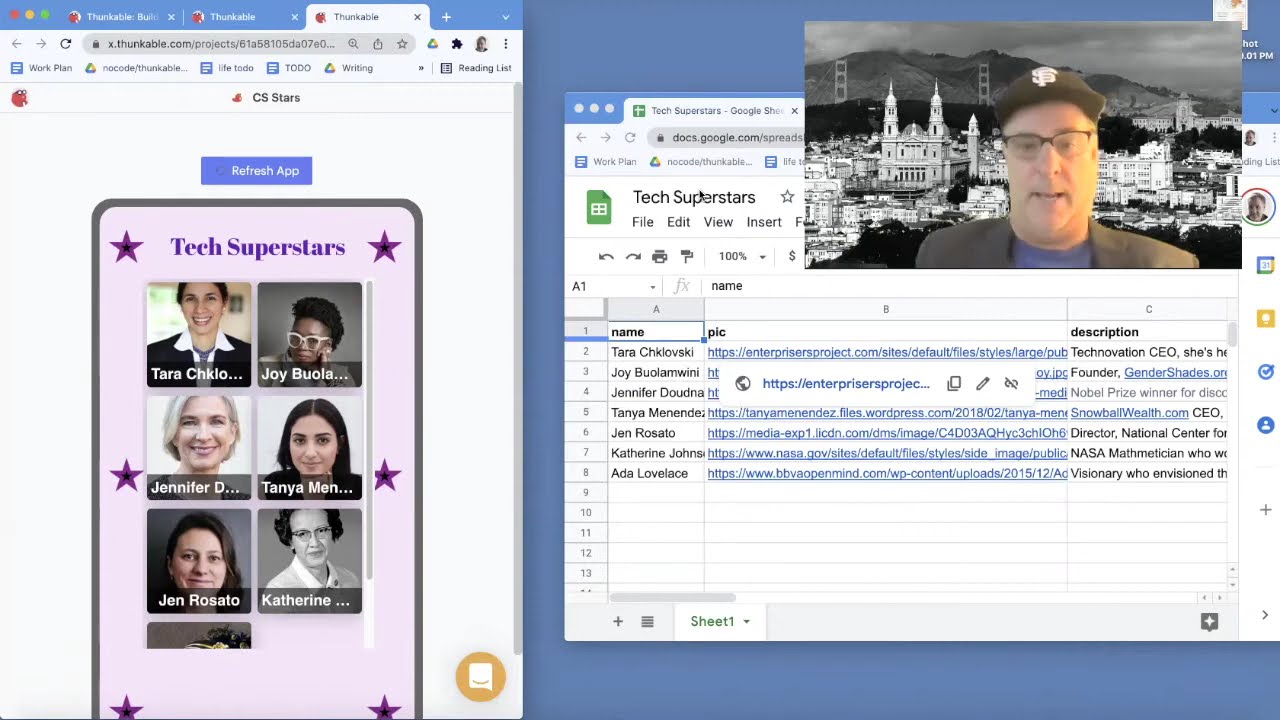Open the Reading List in Thunkable window
The image size is (1280, 720).
pos(476,68)
